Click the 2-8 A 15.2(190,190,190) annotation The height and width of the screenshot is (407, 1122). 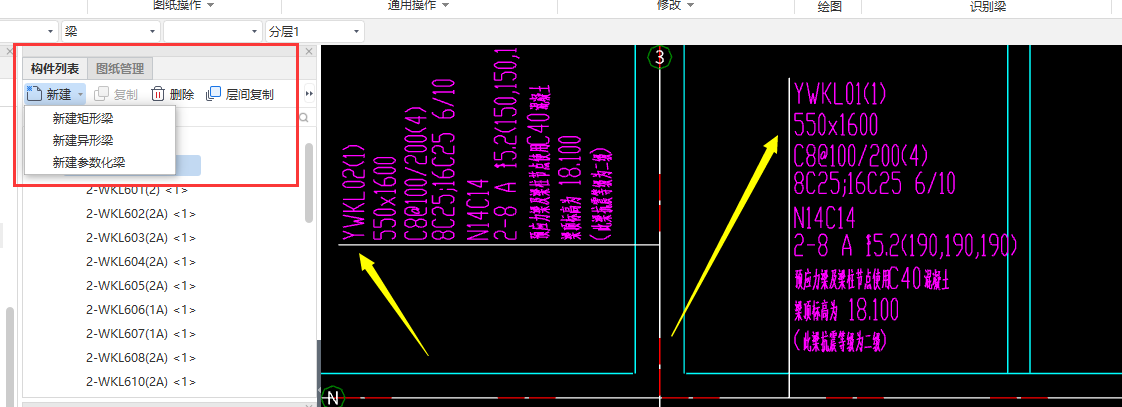coord(906,246)
